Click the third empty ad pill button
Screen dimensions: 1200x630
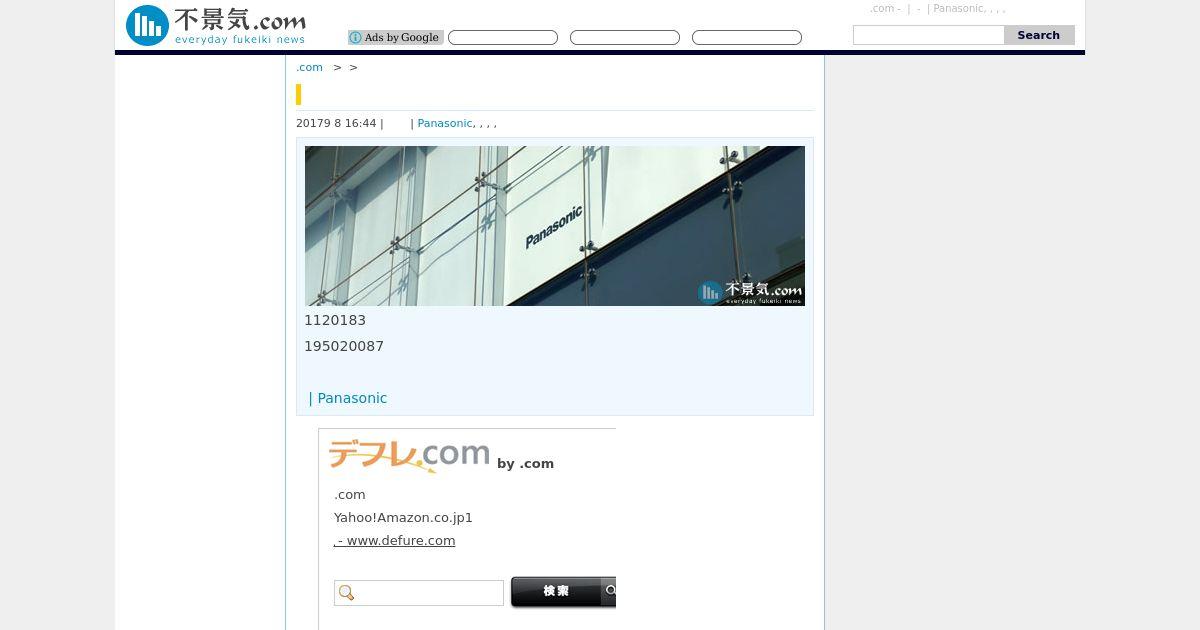point(747,38)
